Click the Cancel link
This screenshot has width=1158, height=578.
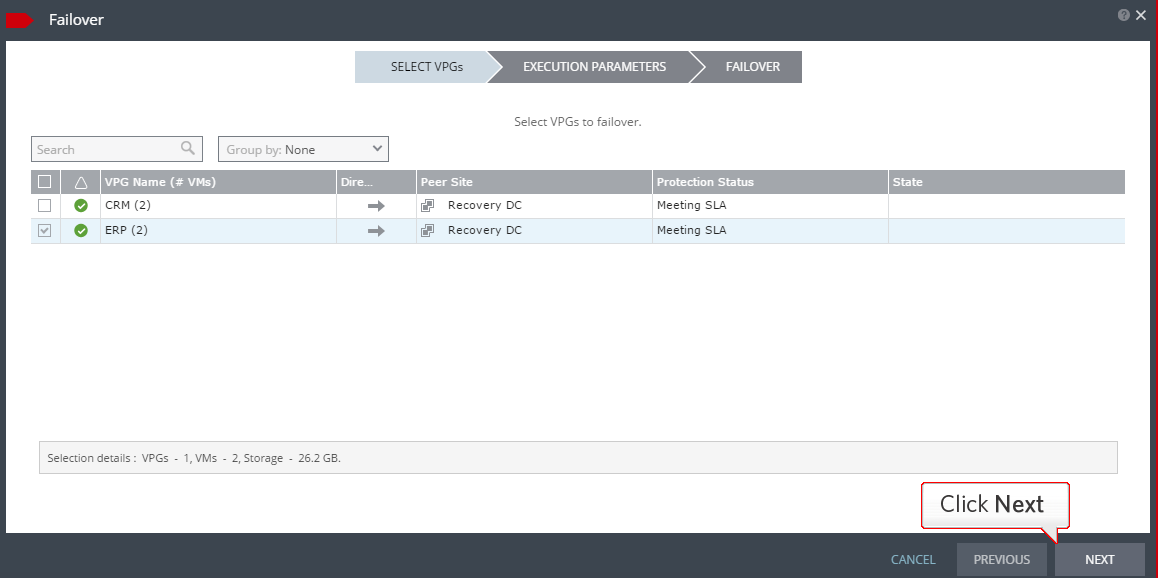tap(913, 560)
